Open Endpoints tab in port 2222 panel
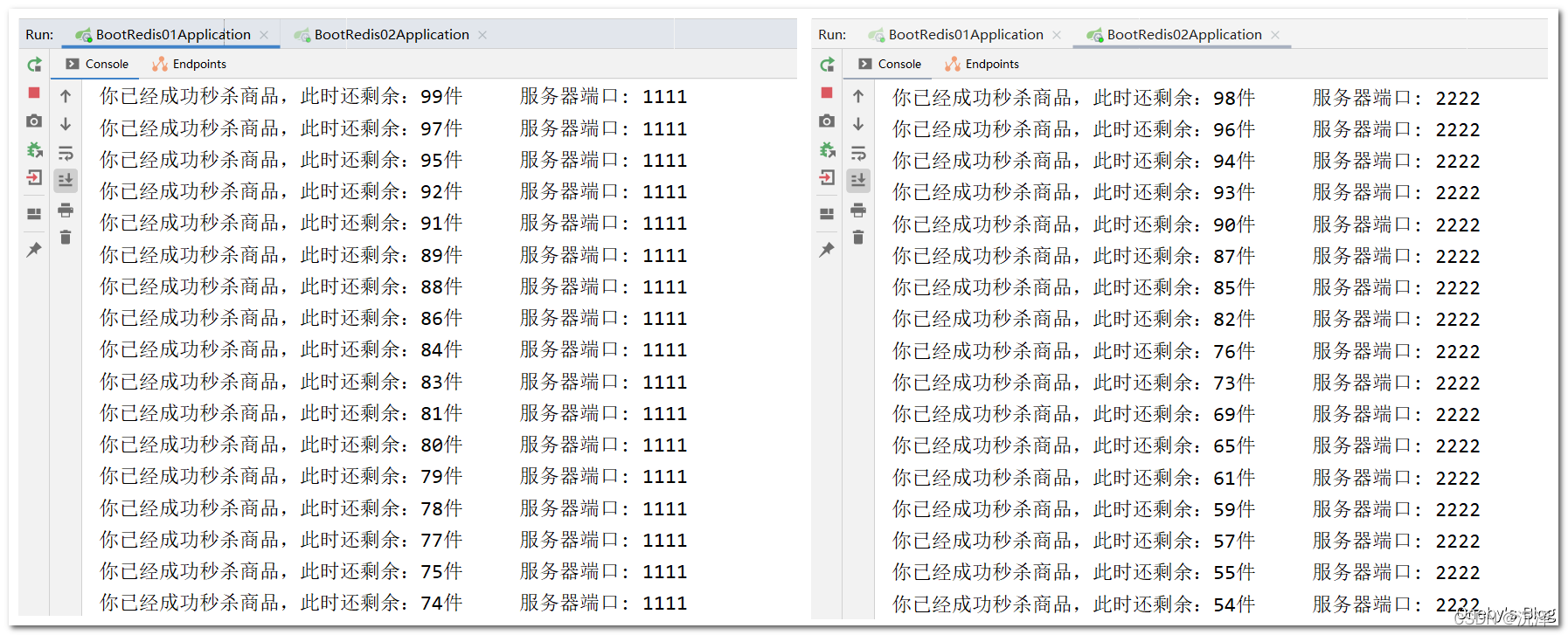Image resolution: width=1568 pixels, height=635 pixels. [x=982, y=64]
